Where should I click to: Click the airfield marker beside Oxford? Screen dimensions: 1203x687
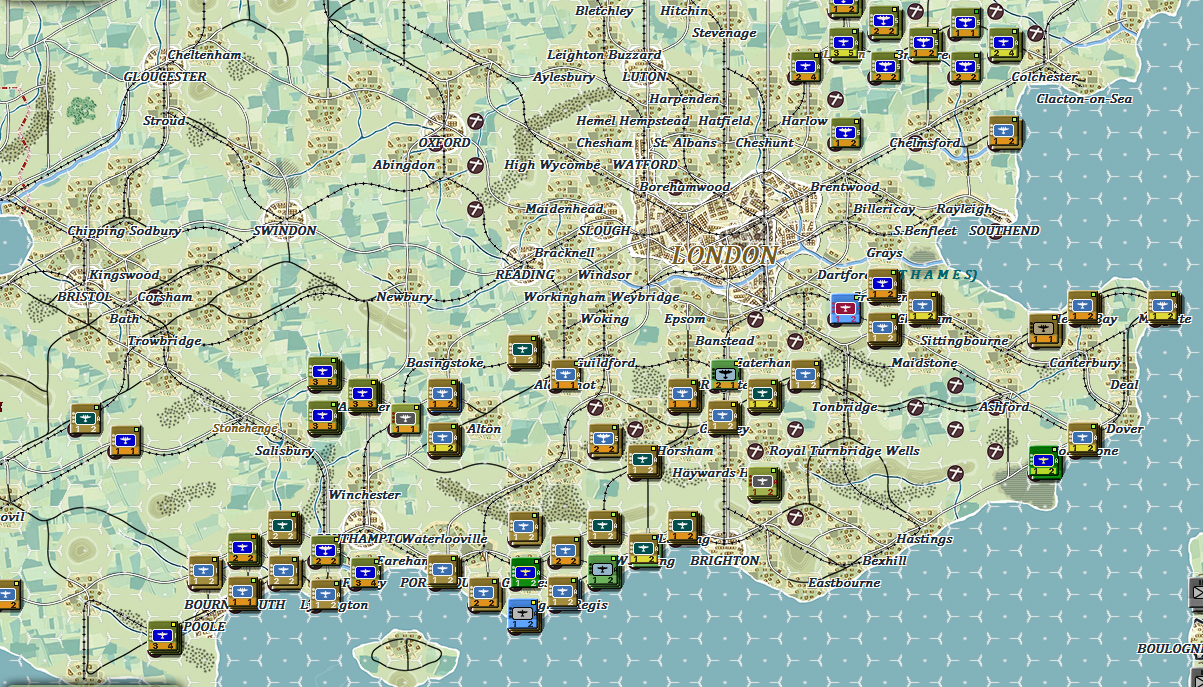click(476, 121)
